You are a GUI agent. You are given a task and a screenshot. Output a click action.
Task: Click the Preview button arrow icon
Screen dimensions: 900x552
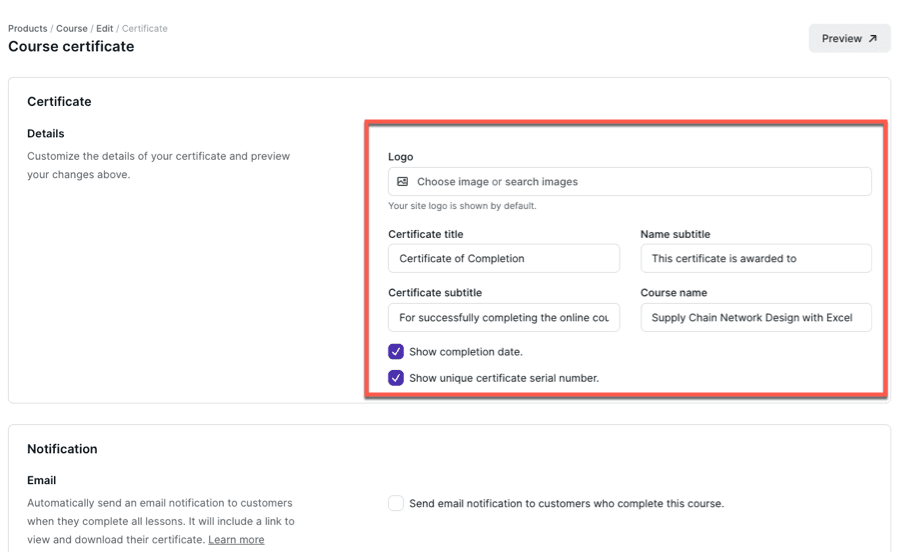click(x=872, y=39)
